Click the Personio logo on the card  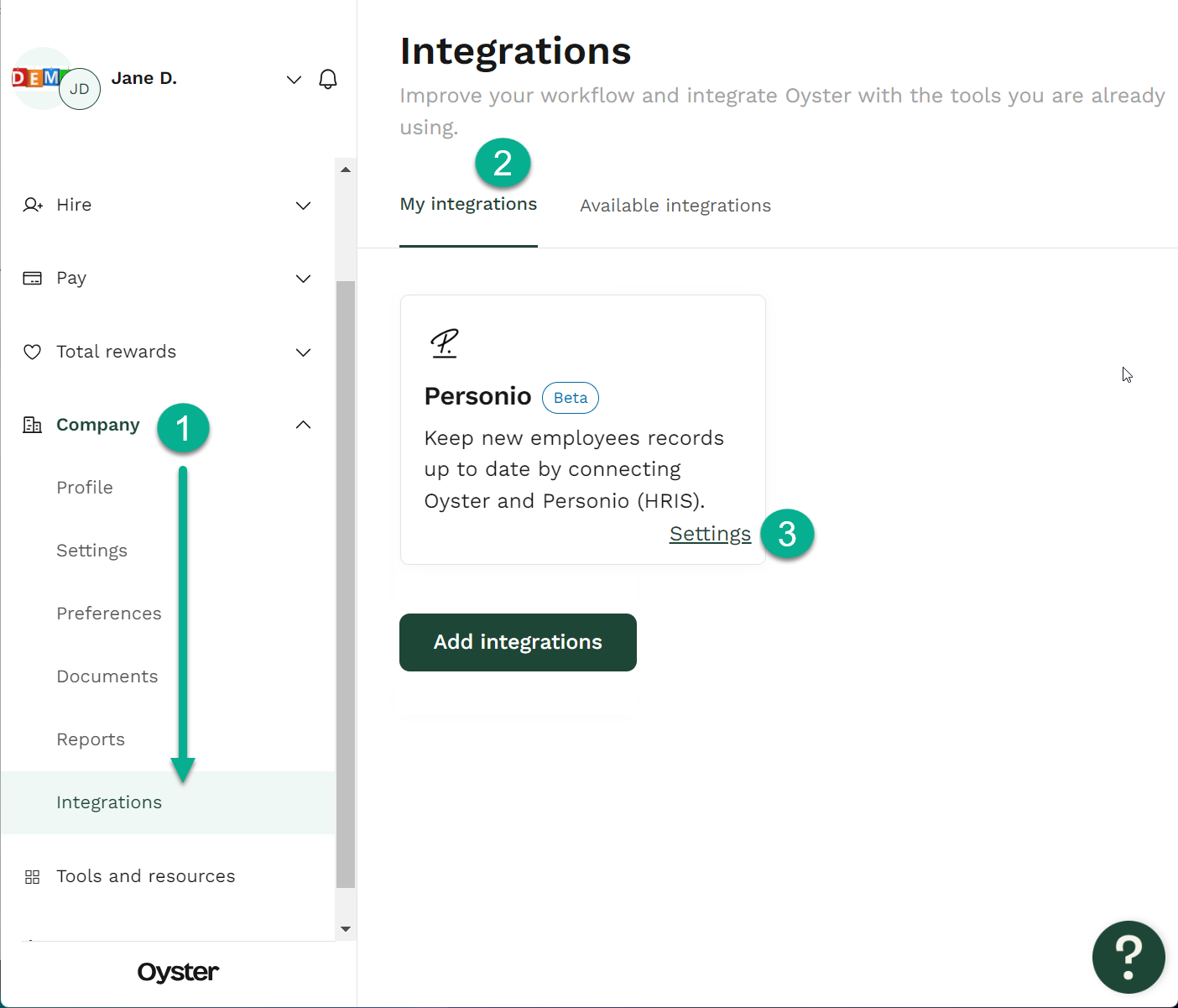445,342
